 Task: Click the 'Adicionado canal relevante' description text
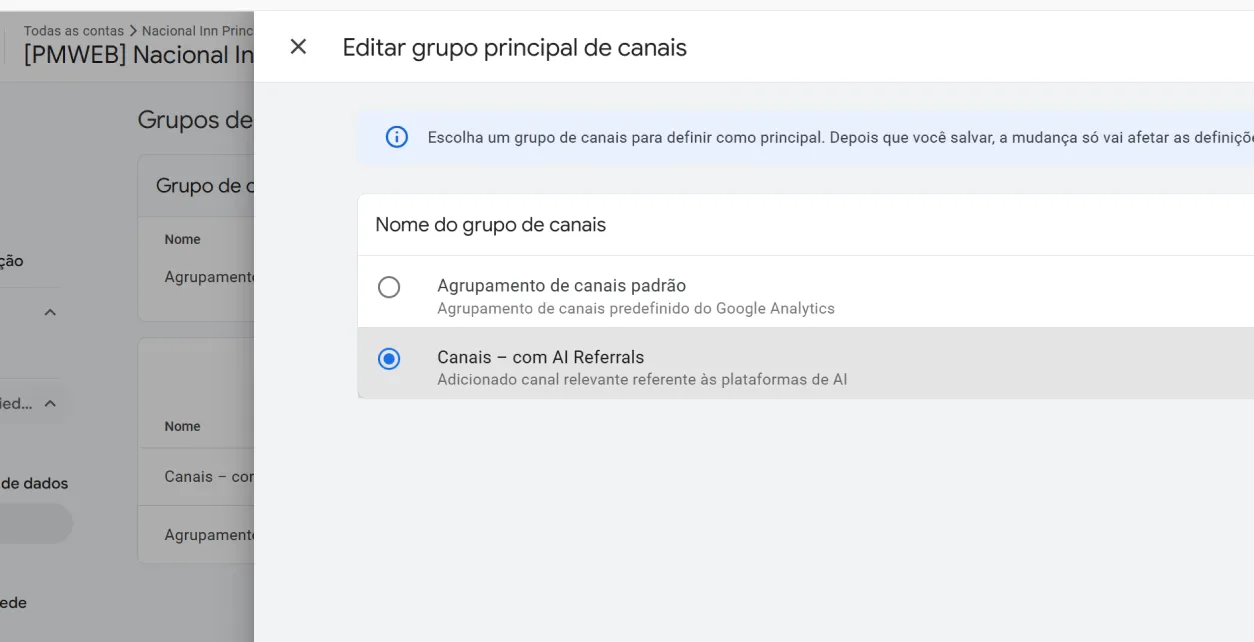coord(642,380)
